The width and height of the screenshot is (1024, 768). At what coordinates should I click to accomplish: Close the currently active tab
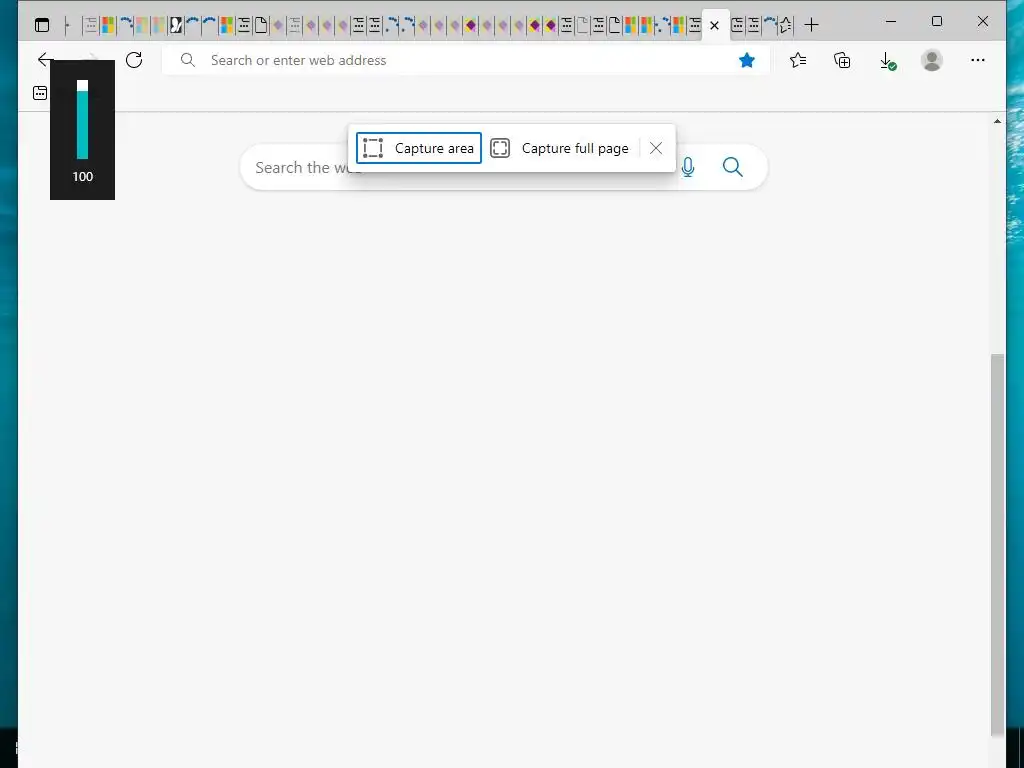coord(714,25)
